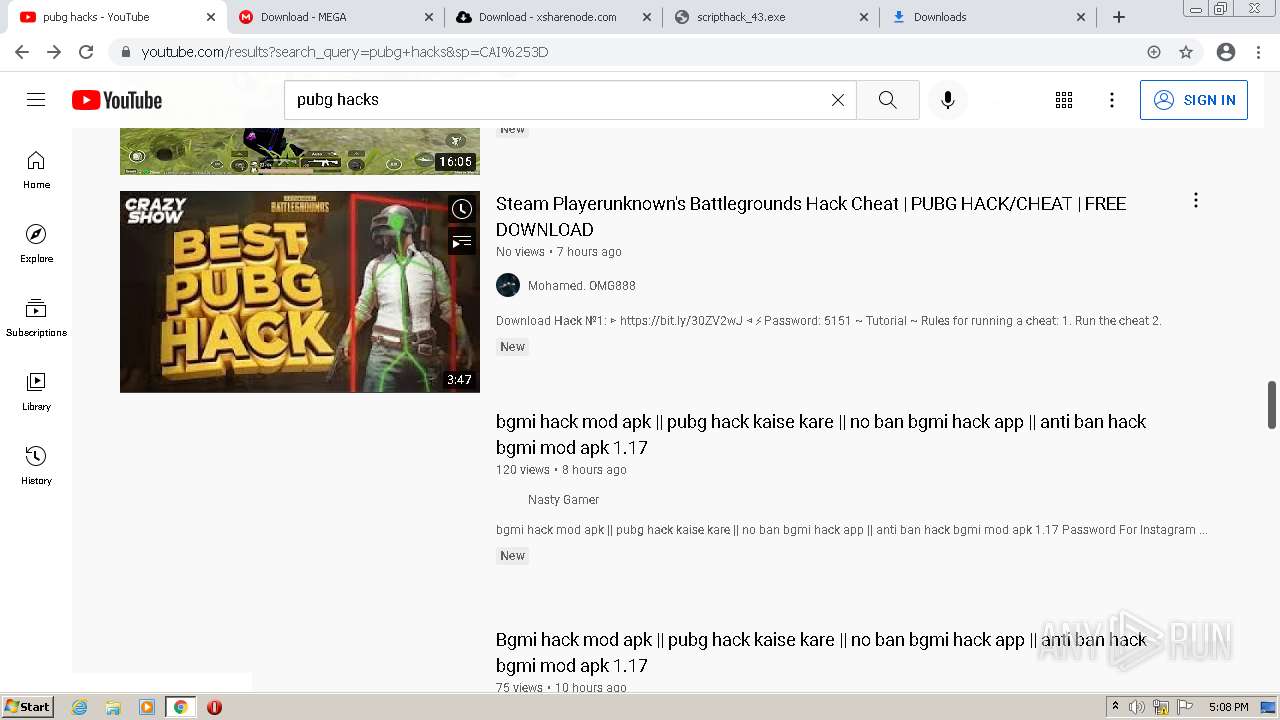Add BEST PUBG HACK video to queue
This screenshot has height=720, width=1280.
coord(461,241)
